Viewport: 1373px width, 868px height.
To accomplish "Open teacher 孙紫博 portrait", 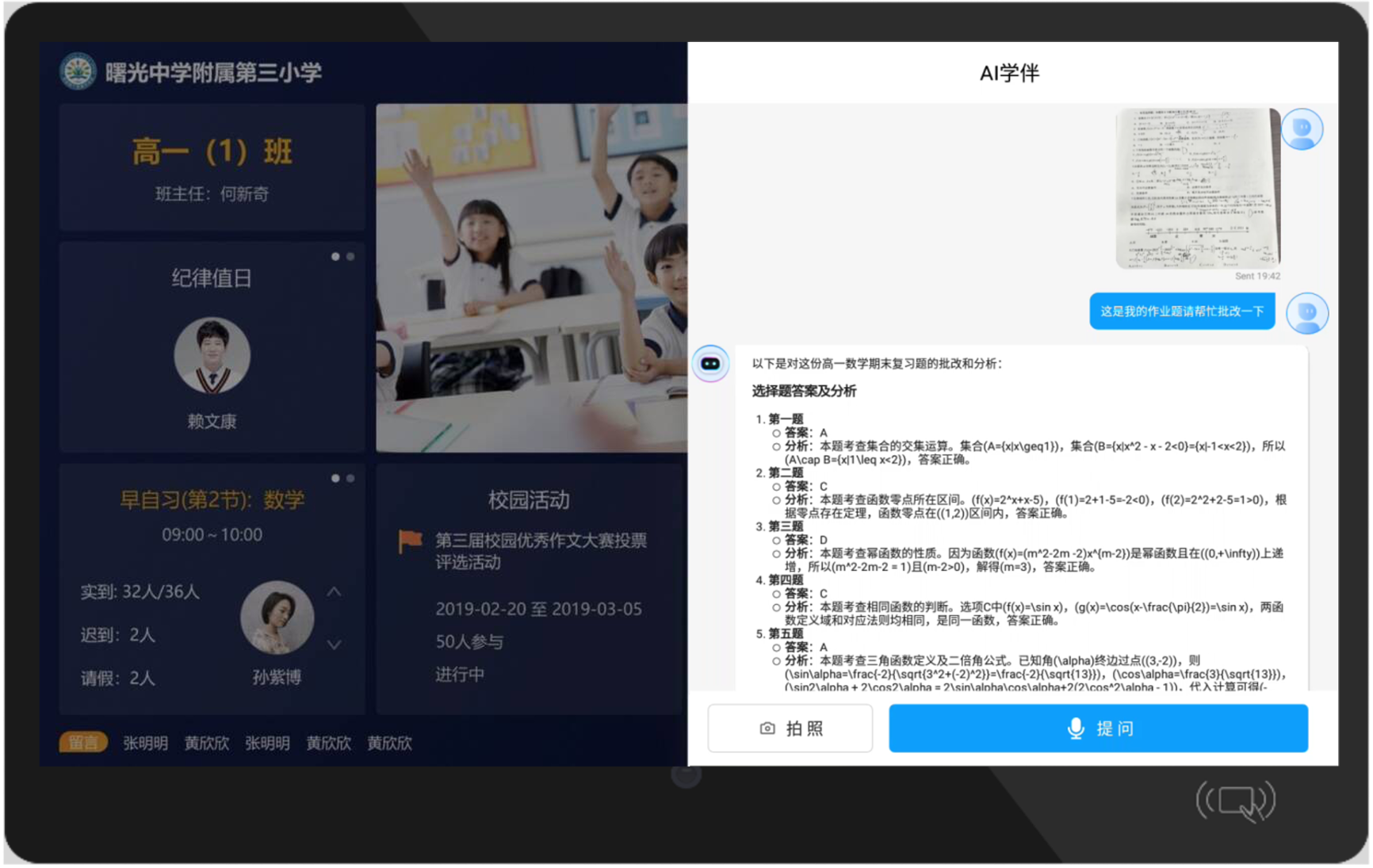I will coord(277,618).
